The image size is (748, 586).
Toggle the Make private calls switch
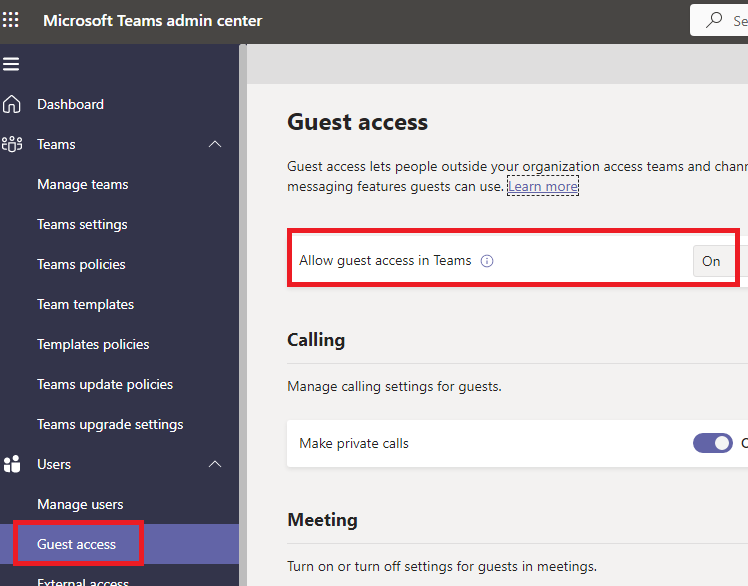[x=713, y=443]
